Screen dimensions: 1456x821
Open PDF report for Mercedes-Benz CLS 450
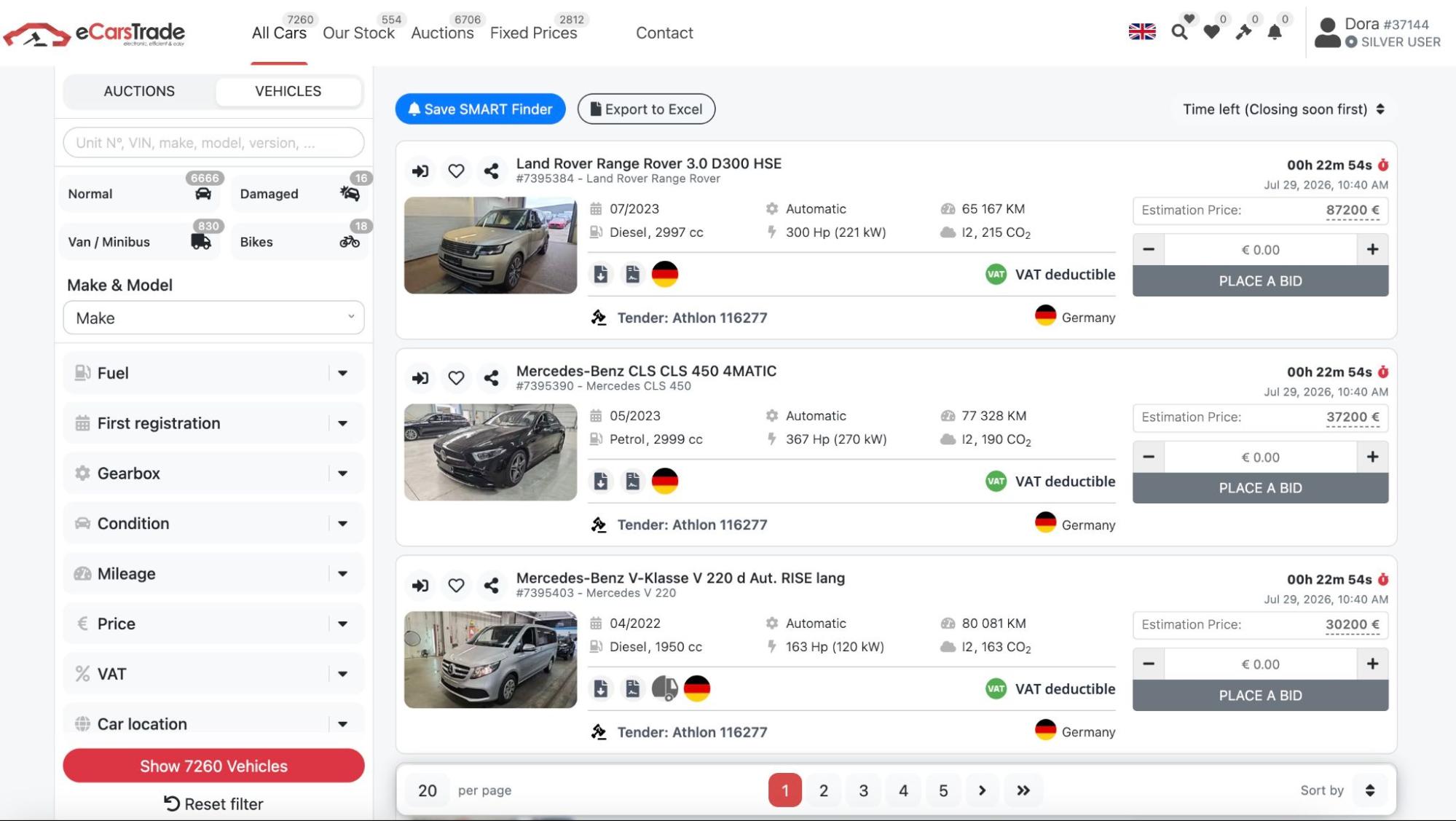click(x=632, y=482)
